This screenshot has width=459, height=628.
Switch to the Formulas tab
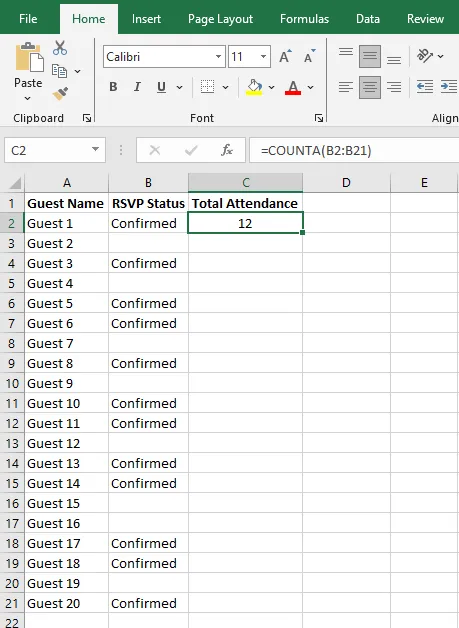[304, 19]
